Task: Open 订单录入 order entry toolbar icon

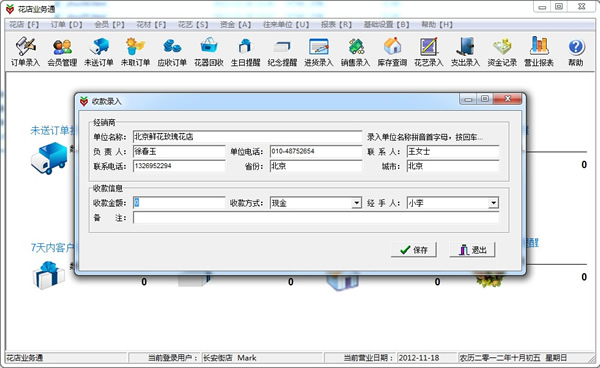Action: pyautogui.click(x=25, y=52)
